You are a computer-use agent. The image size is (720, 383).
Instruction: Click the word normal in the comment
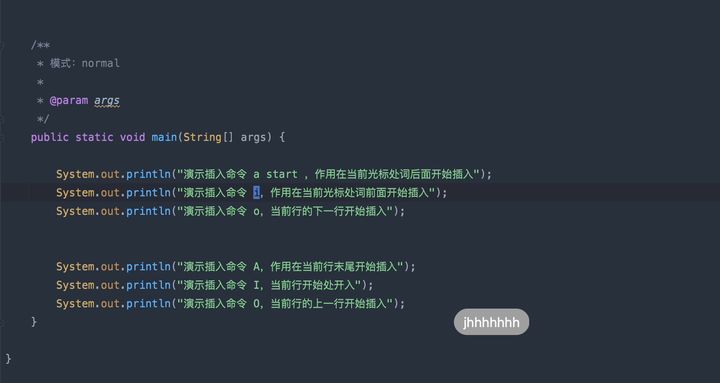pyautogui.click(x=101, y=63)
